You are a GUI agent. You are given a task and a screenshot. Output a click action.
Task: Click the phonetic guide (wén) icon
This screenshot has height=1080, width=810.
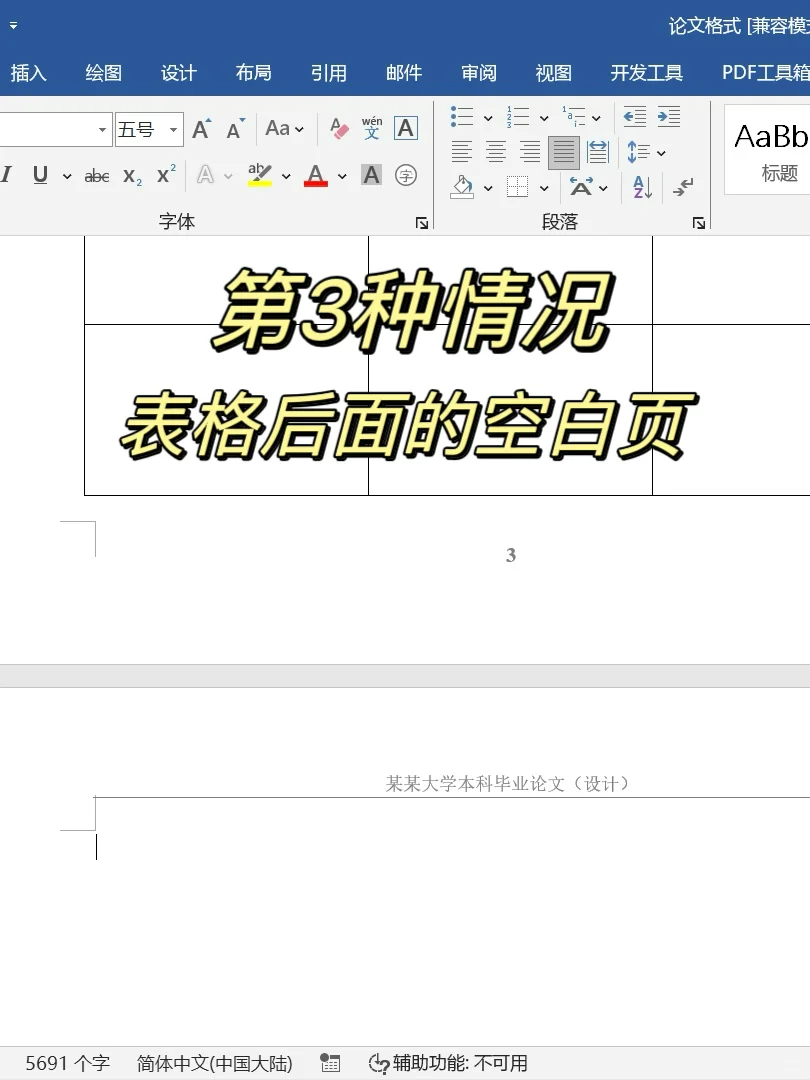coord(372,129)
